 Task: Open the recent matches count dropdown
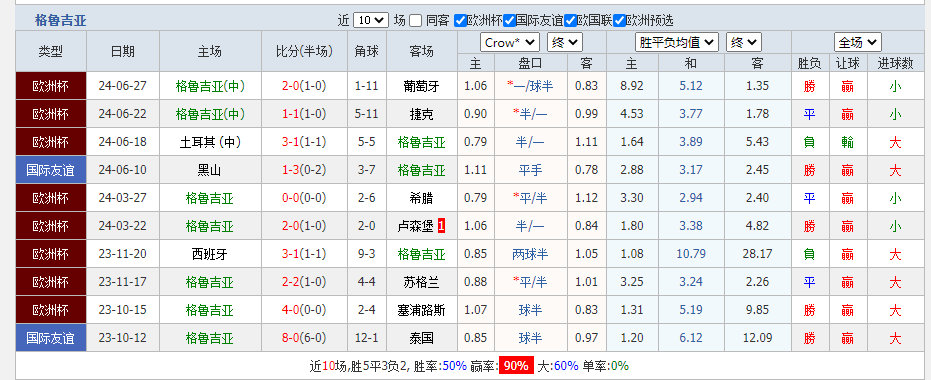[x=370, y=20]
